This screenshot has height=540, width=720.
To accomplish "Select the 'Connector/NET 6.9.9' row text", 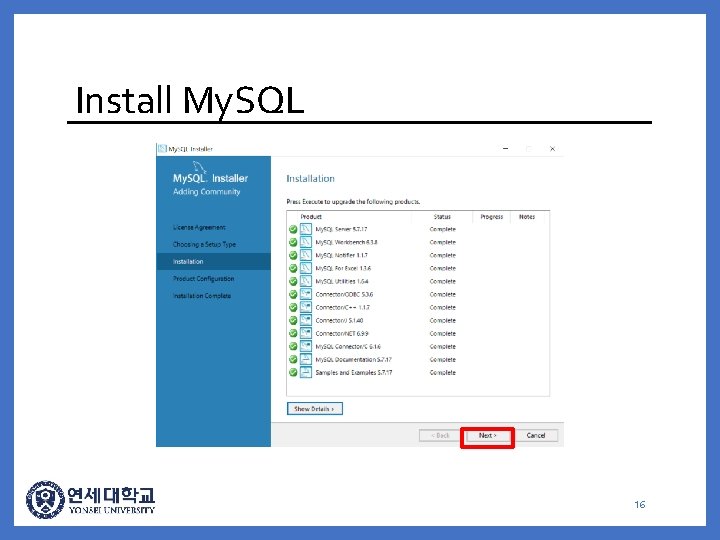I will 342,334.
